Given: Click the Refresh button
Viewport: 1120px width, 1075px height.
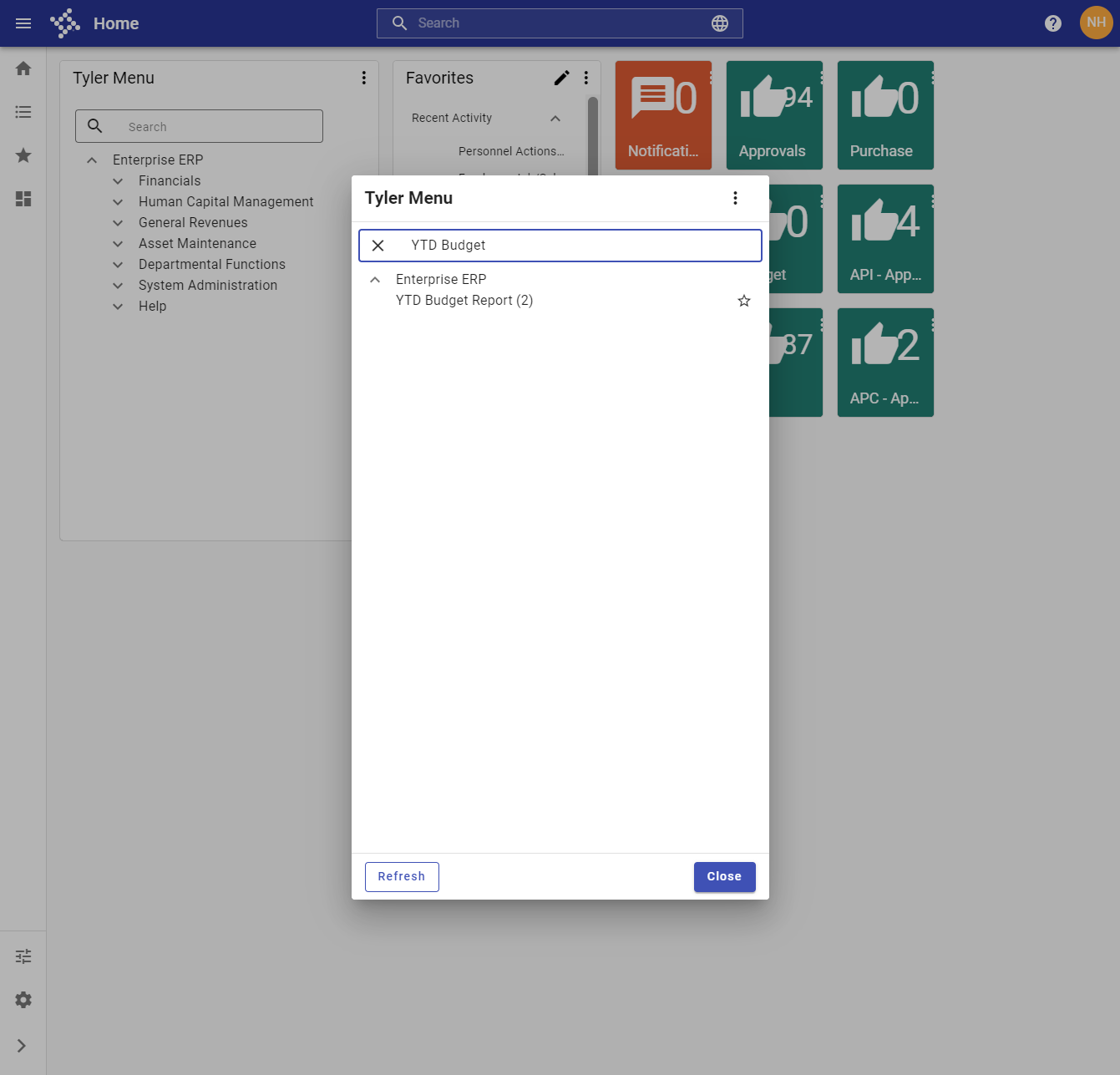Looking at the screenshot, I should coord(402,877).
